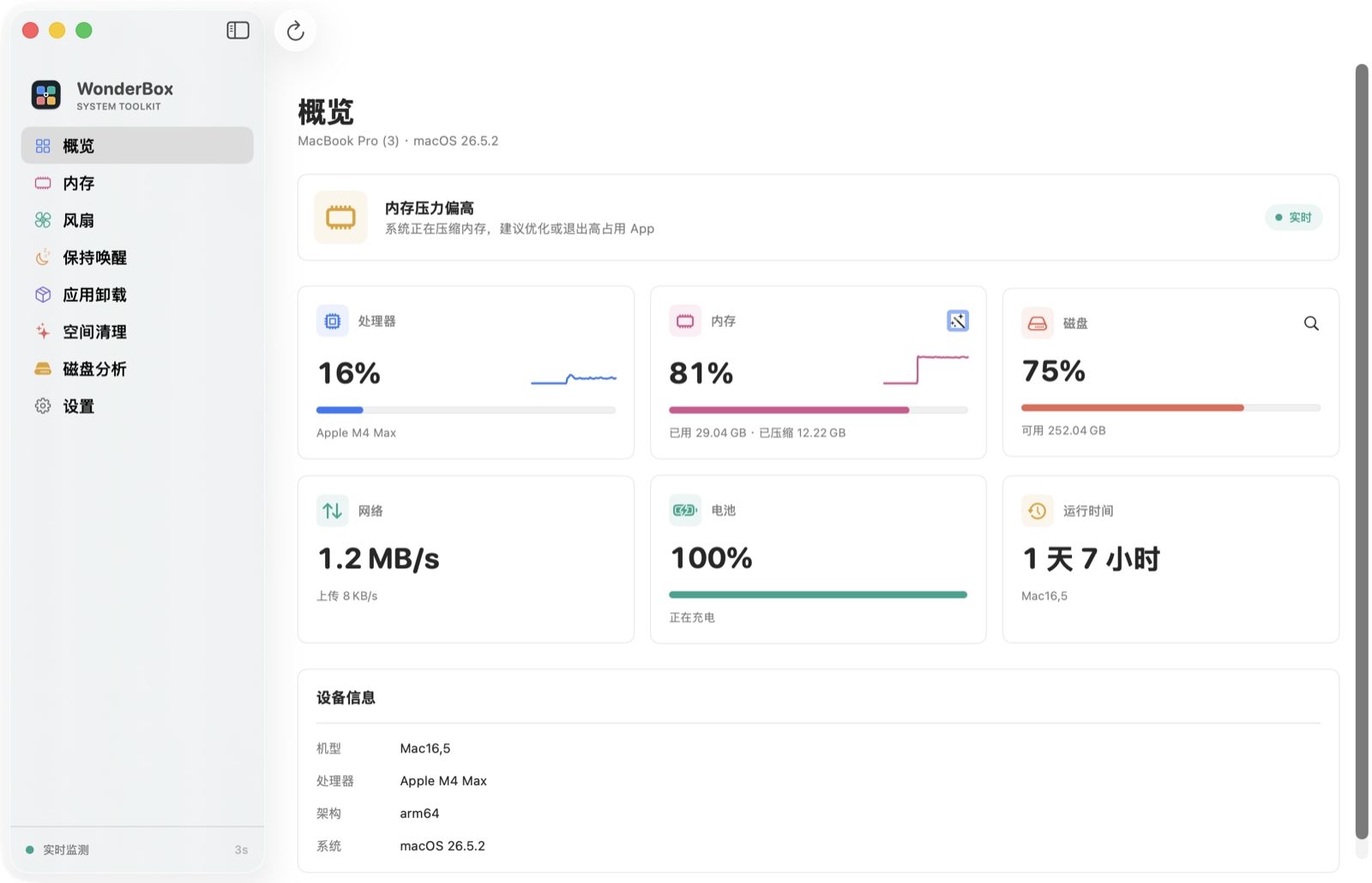Screen dimensions: 1372x883
Task: Open 磁盘分析 disk analysis
Action: coord(137,369)
